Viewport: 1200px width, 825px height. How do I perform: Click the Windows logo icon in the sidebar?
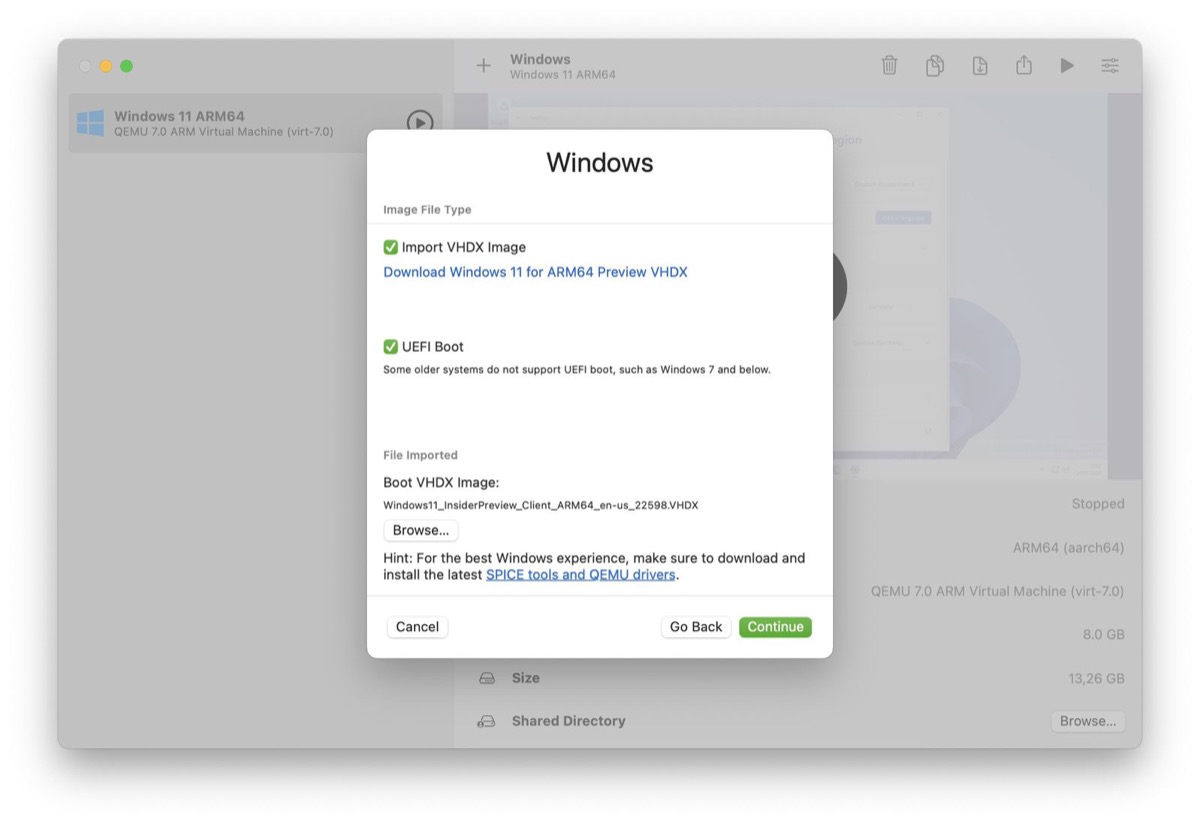pos(91,123)
